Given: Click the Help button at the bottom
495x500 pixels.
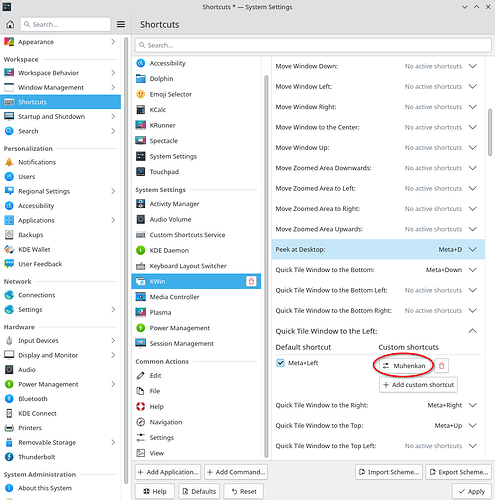Looking at the screenshot, I should click(155, 491).
